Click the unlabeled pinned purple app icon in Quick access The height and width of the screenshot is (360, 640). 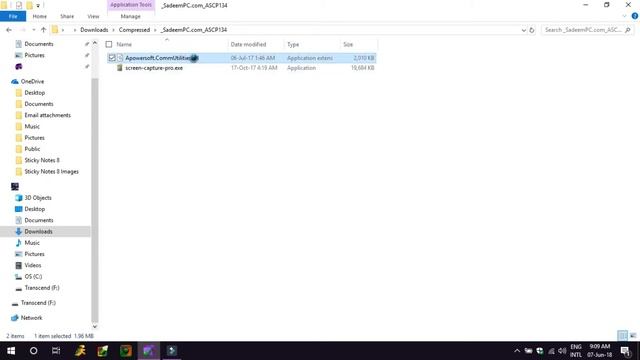[18, 67]
